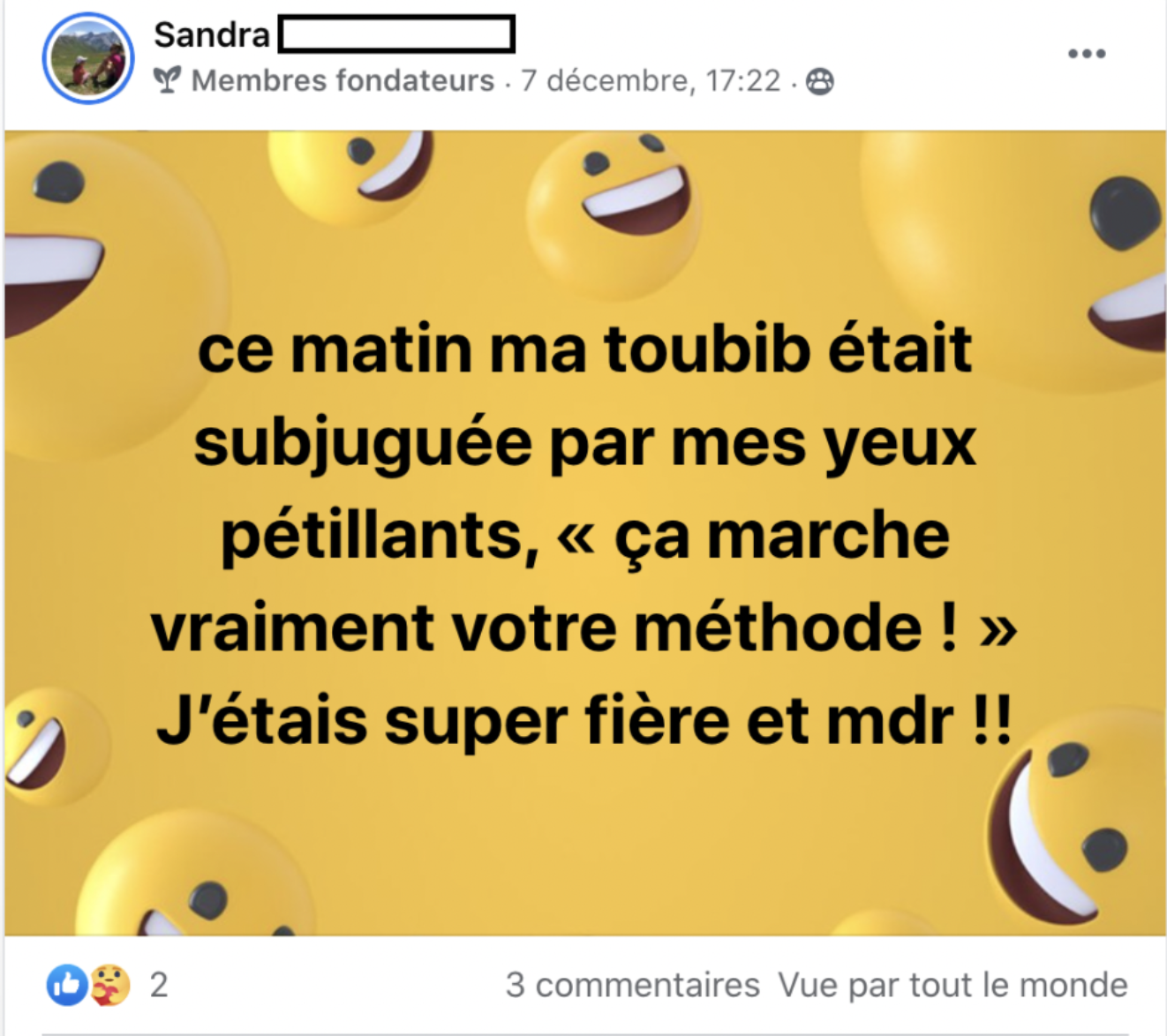This screenshot has width=1167, height=1036.
Task: Click the "Membres fondateurs" badge label
Action: click(343, 81)
